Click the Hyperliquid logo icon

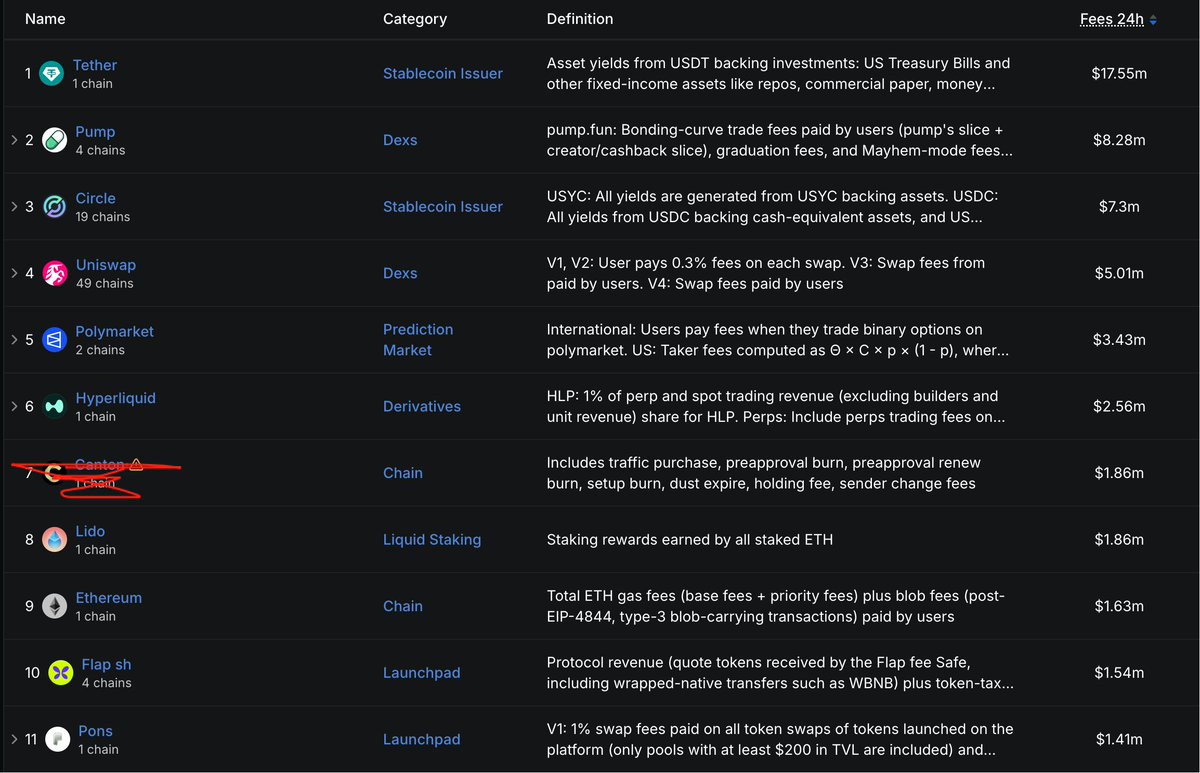point(55,406)
